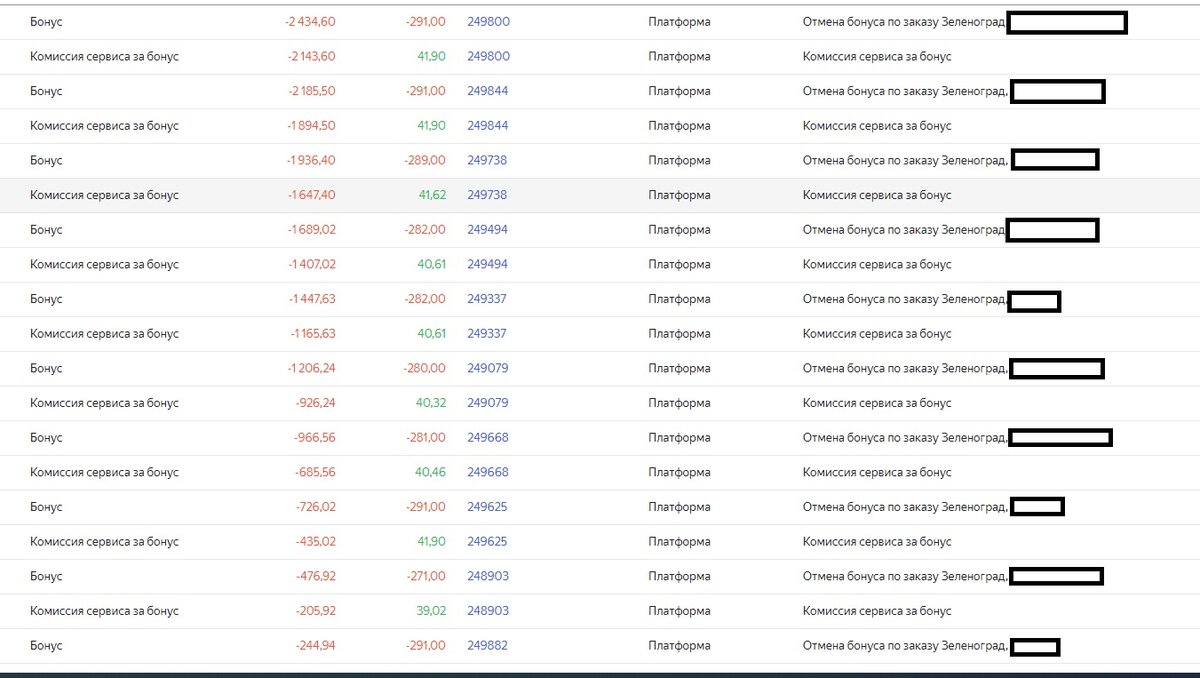The height and width of the screenshot is (678, 1200).
Task: Select balance value -244,94
Action: [x=316, y=646]
